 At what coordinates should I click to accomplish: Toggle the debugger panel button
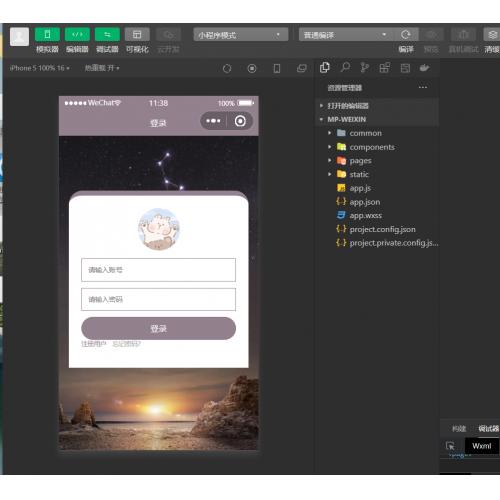[x=107, y=34]
